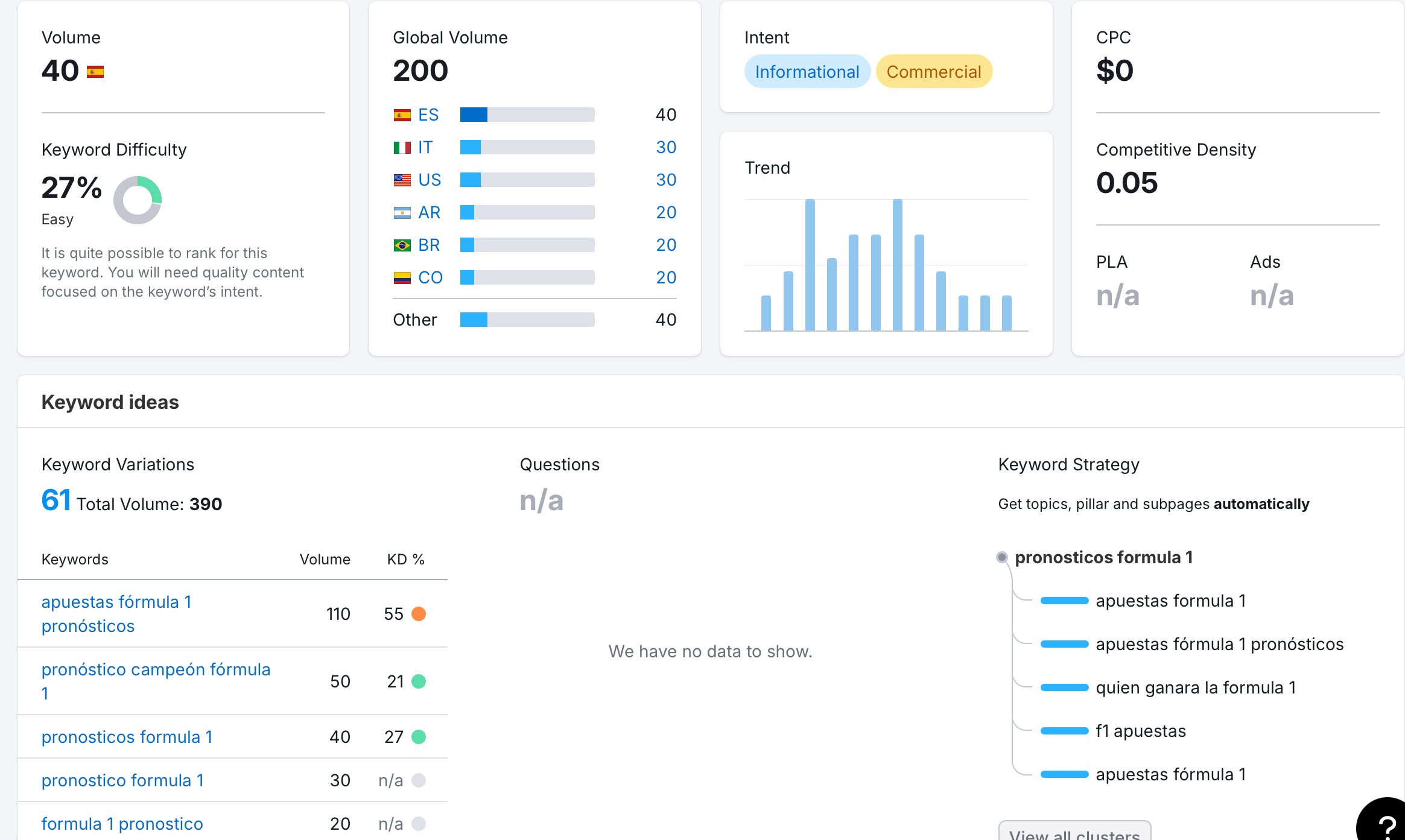Click the CO country link
1405x840 pixels.
(x=430, y=277)
